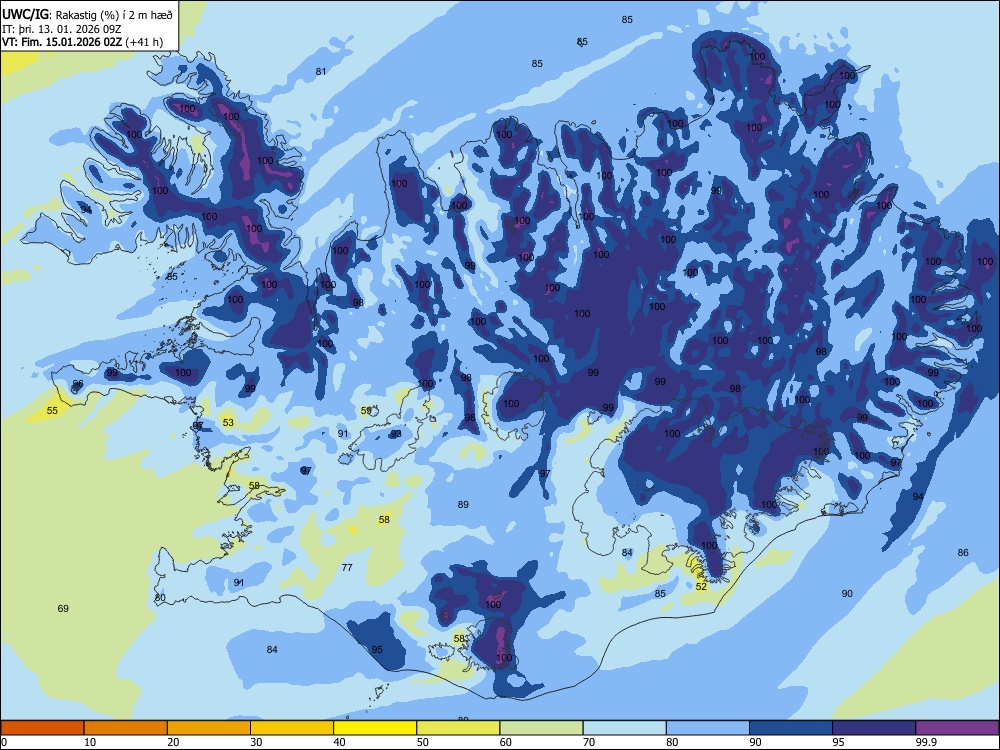The image size is (1000, 750).
Task: Click the '81' humidity value on the map
Action: pyautogui.click(x=321, y=71)
